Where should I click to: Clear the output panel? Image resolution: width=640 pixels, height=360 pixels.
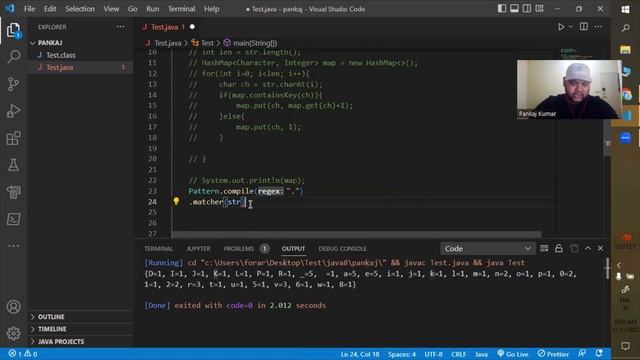[x=544, y=249]
